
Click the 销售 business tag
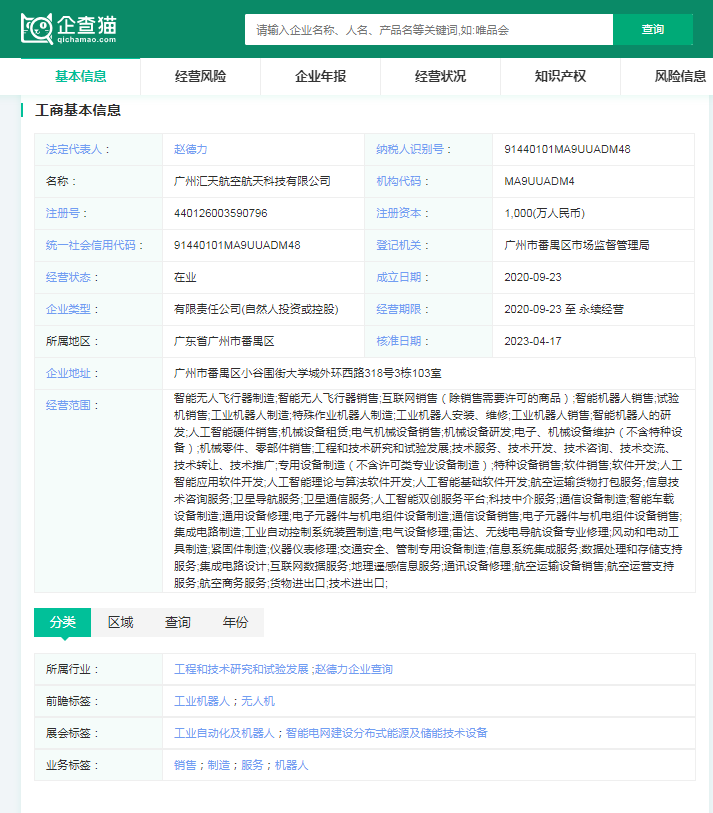[185, 765]
